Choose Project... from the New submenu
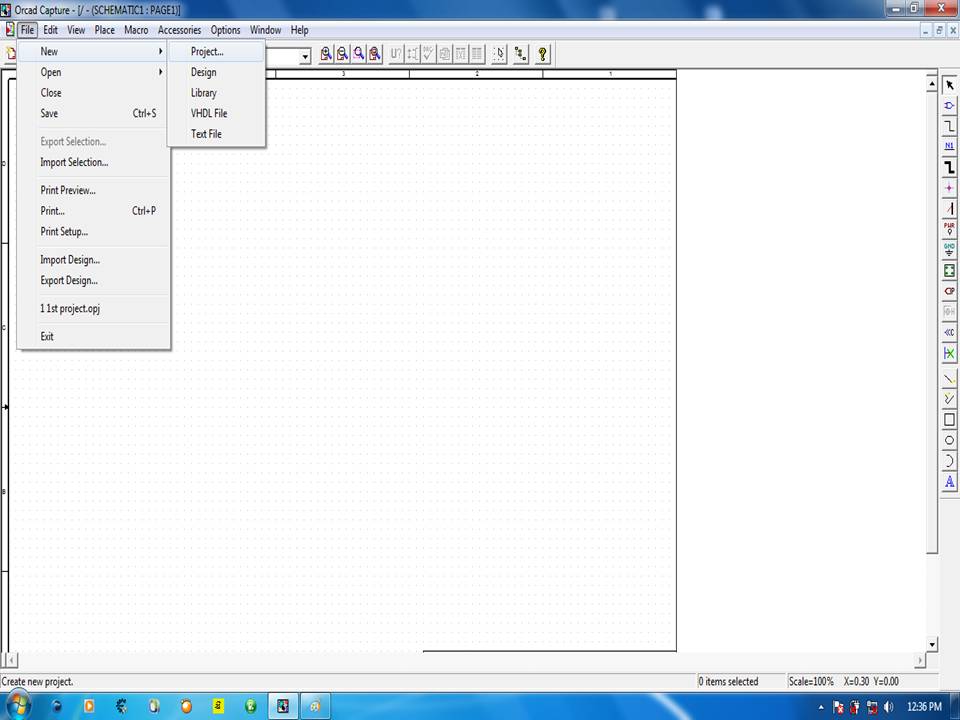The image size is (960, 720). 216,51
